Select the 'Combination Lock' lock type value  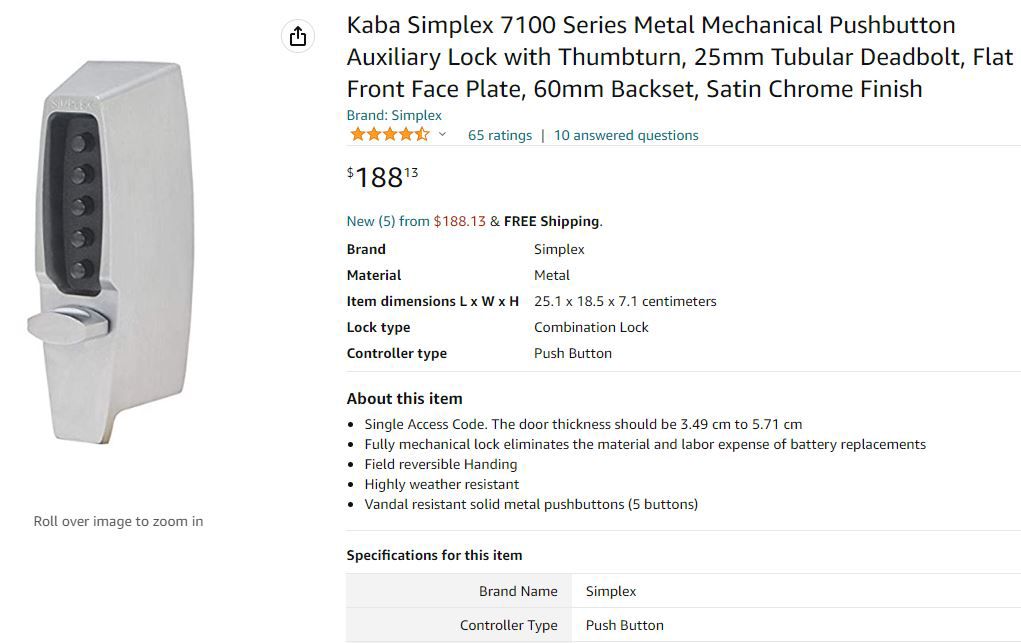[x=591, y=327]
